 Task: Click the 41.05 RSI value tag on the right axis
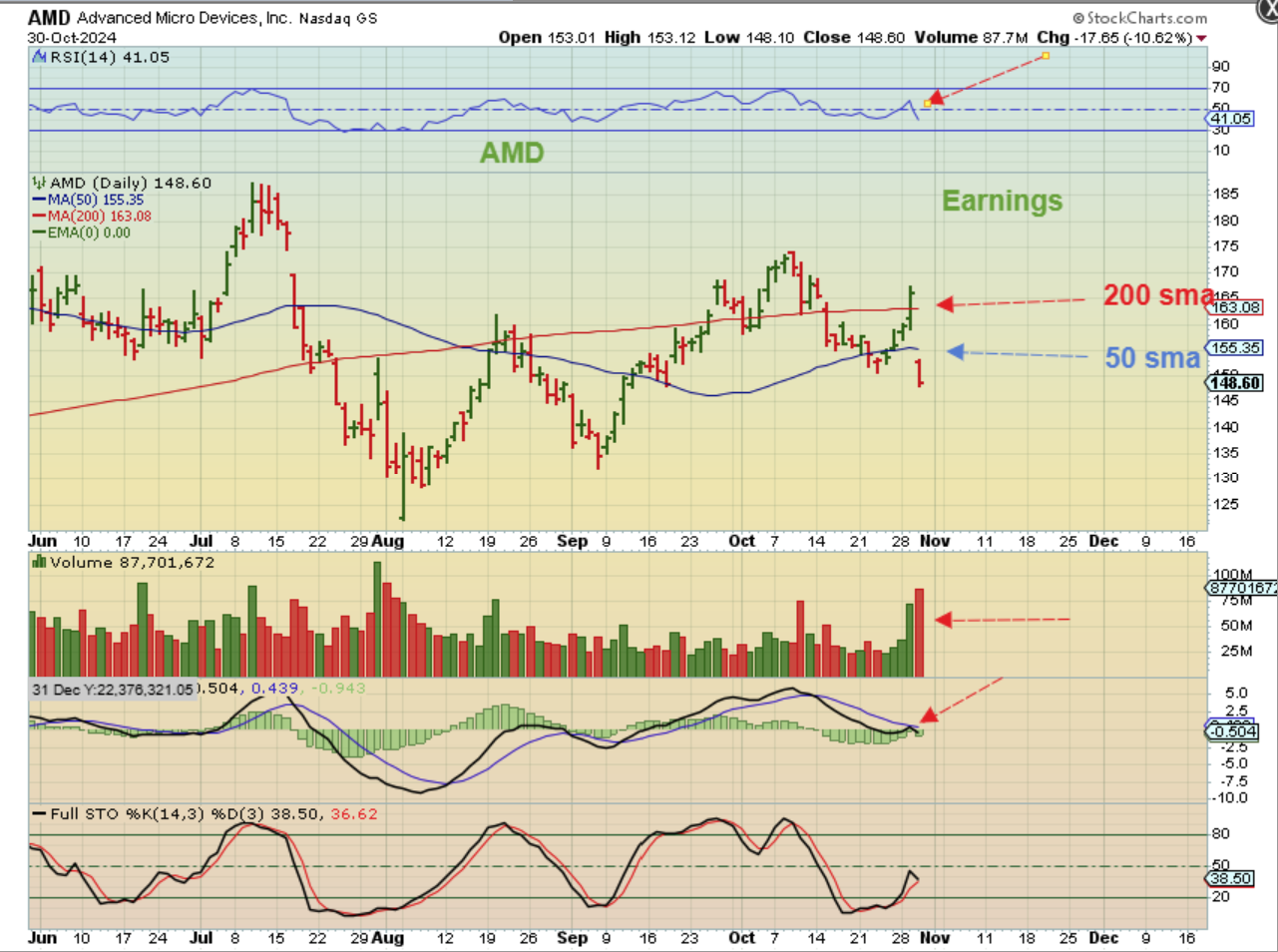(1232, 119)
